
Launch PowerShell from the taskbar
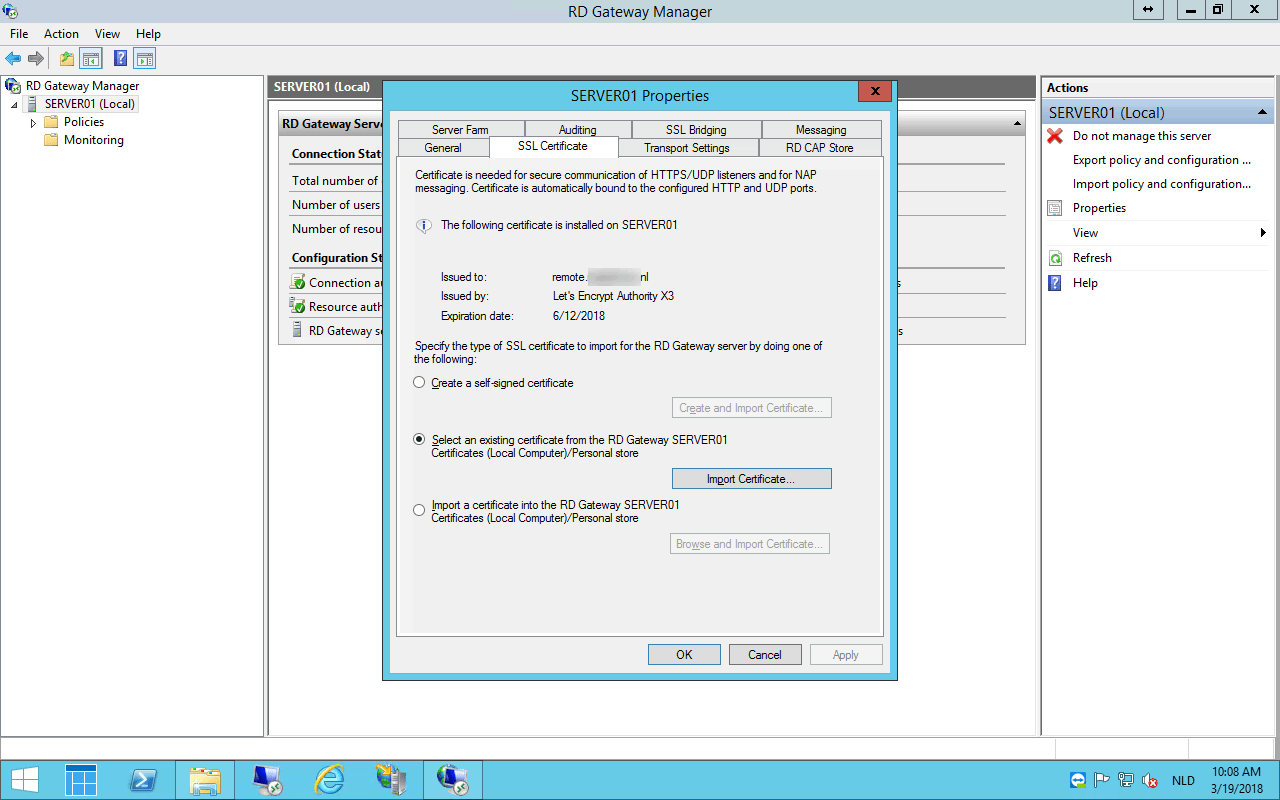click(x=143, y=780)
